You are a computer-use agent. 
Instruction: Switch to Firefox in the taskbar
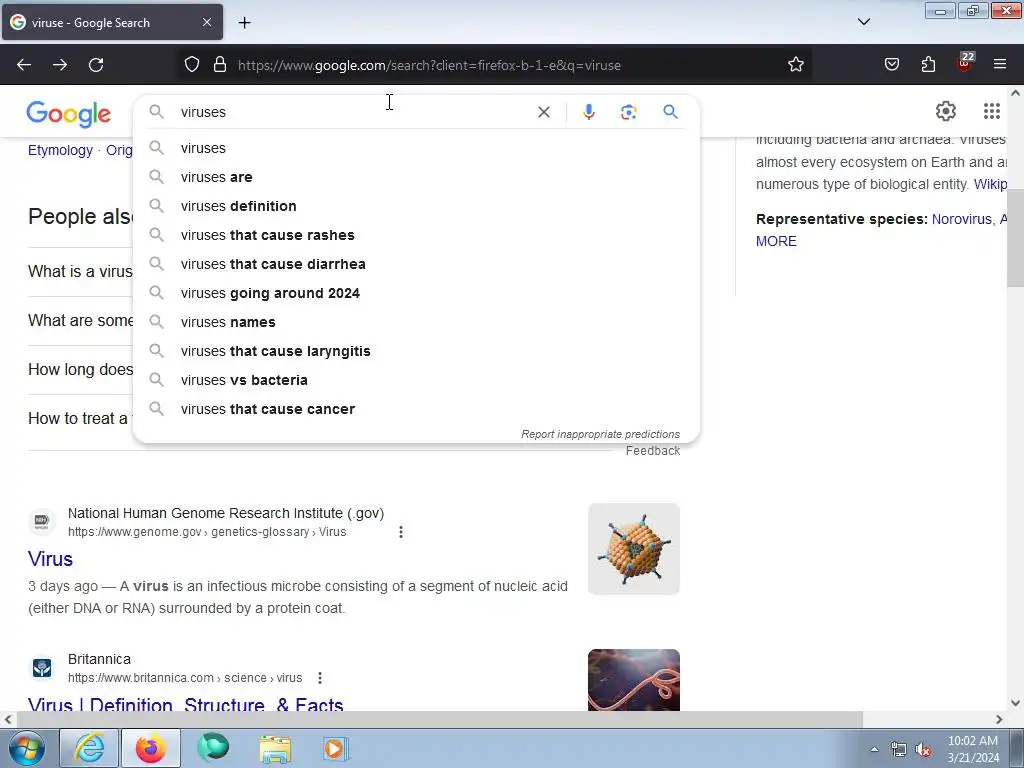(x=150, y=748)
